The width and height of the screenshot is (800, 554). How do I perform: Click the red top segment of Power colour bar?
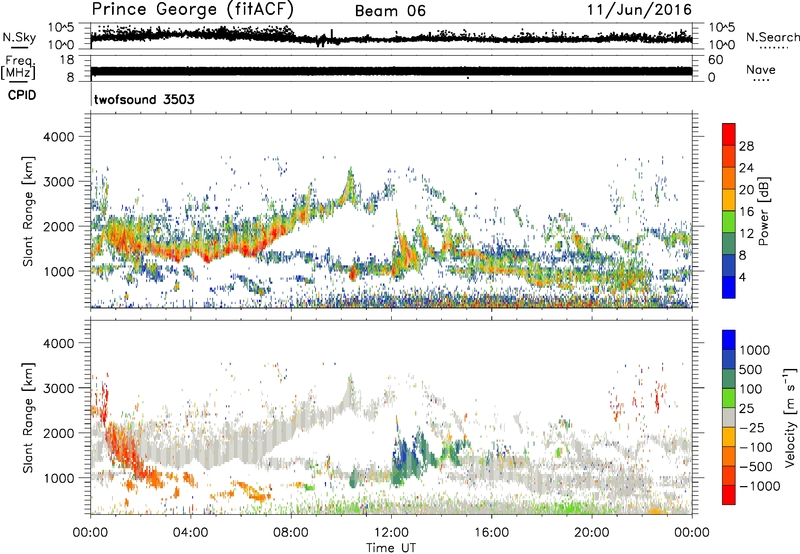point(729,135)
